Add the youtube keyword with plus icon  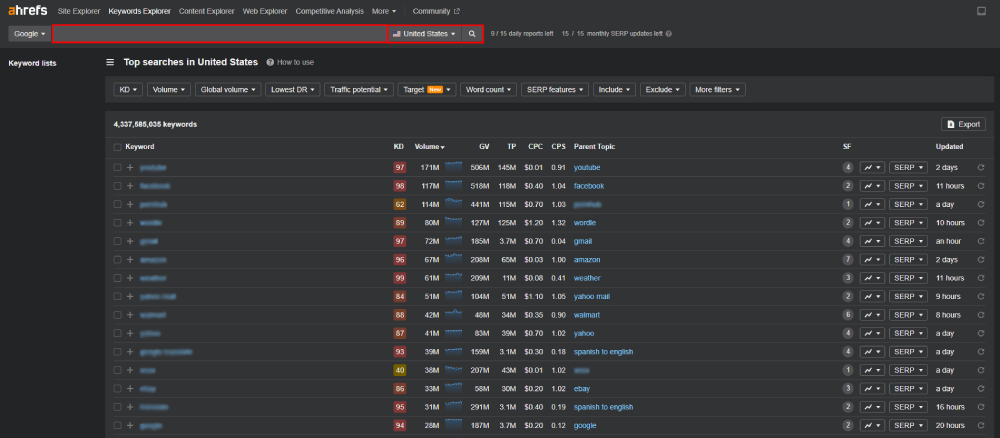point(130,168)
